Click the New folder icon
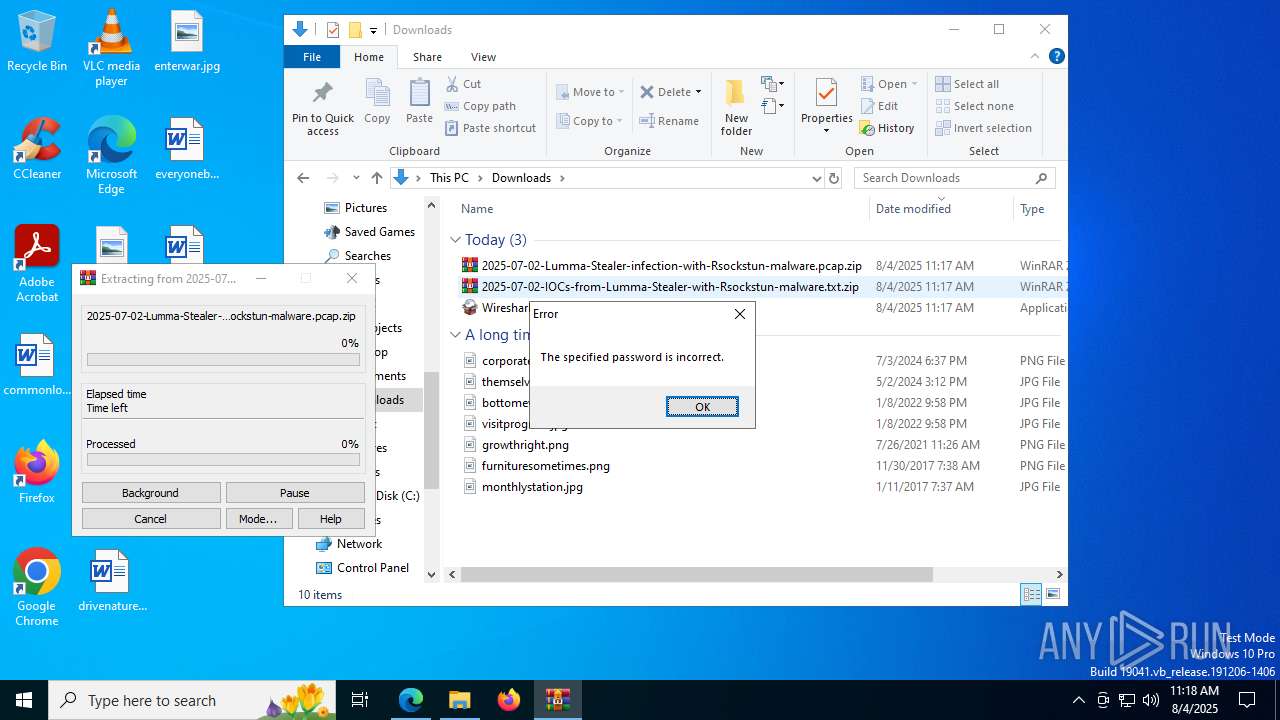Image resolution: width=1280 pixels, height=720 pixels. coord(736,108)
